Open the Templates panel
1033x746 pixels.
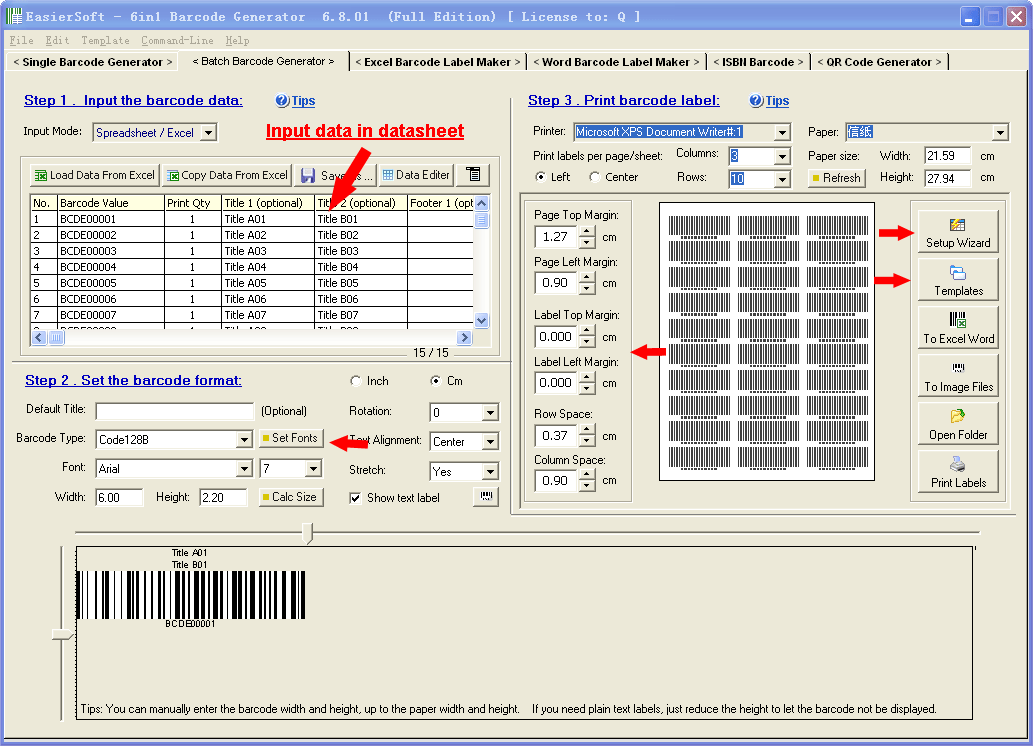957,279
